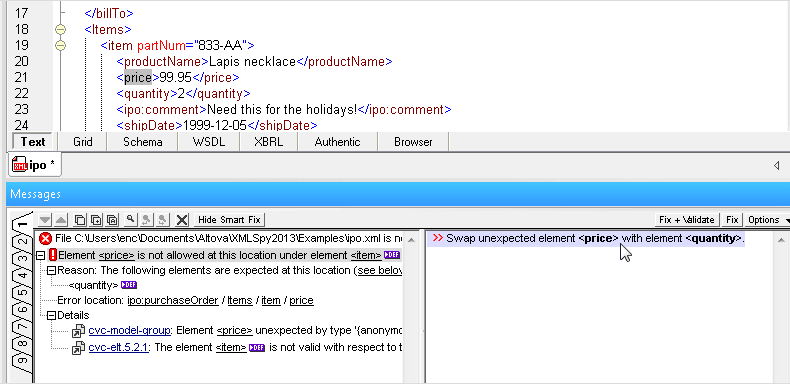This screenshot has width=790, height=384.
Task: Click shortcut icon before cvc-elt.5.2.1
Action: point(78,348)
